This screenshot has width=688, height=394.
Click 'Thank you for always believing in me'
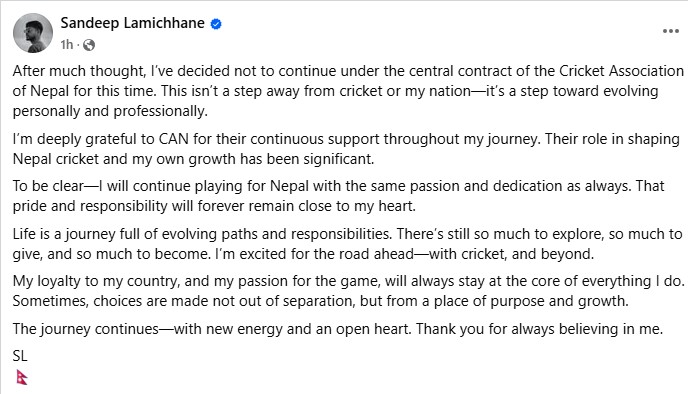tap(539, 329)
